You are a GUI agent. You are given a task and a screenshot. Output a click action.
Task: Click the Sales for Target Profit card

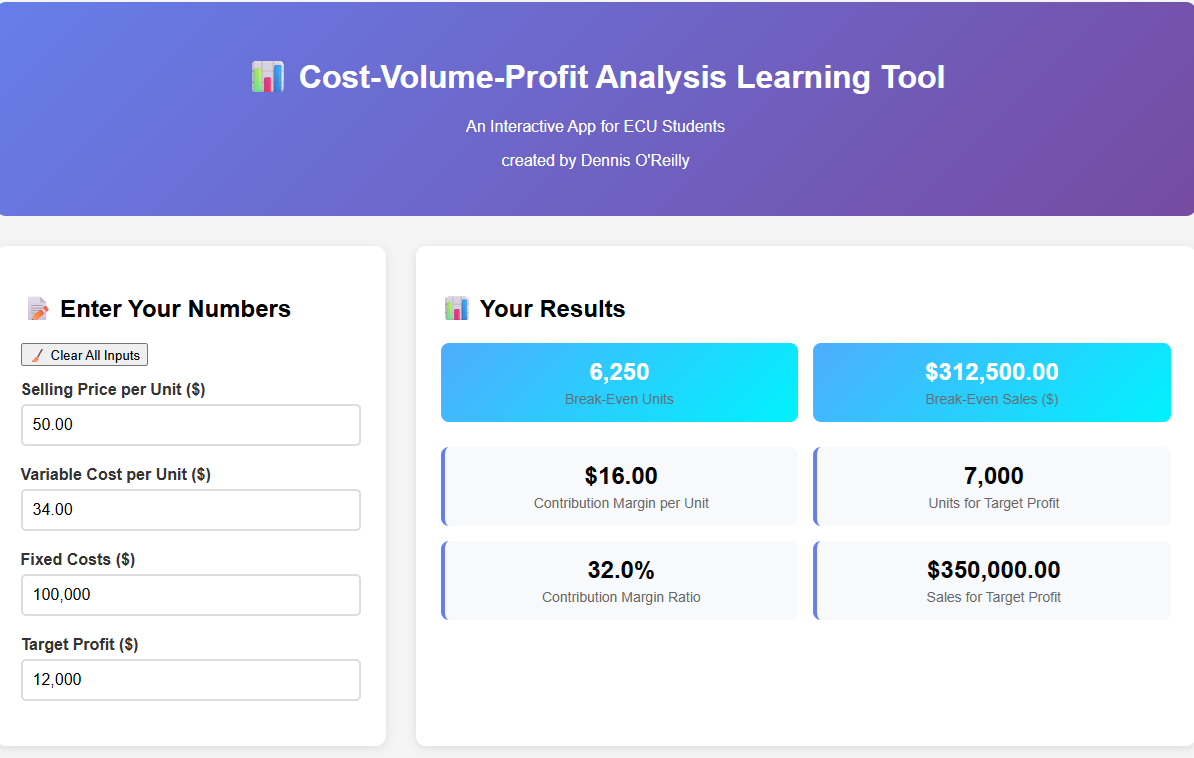tap(991, 580)
